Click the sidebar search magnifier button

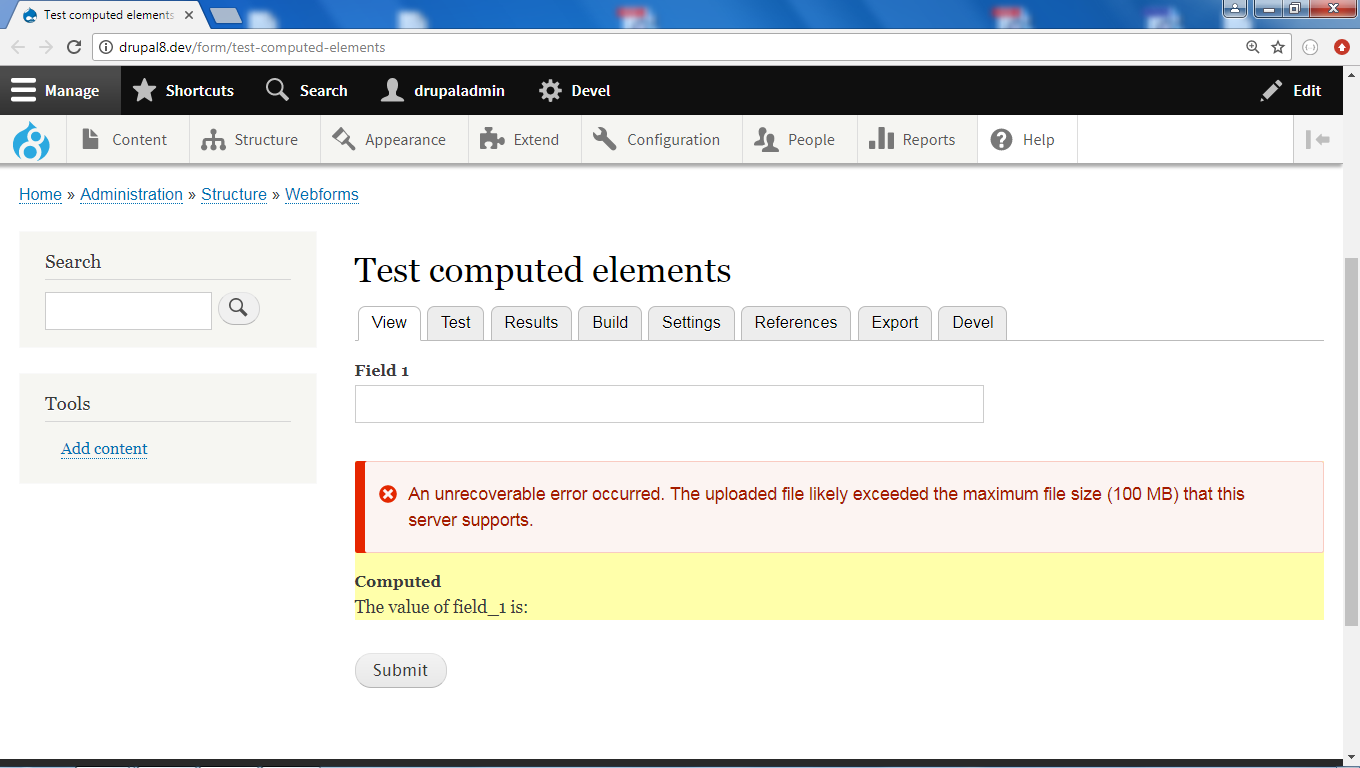(x=238, y=308)
